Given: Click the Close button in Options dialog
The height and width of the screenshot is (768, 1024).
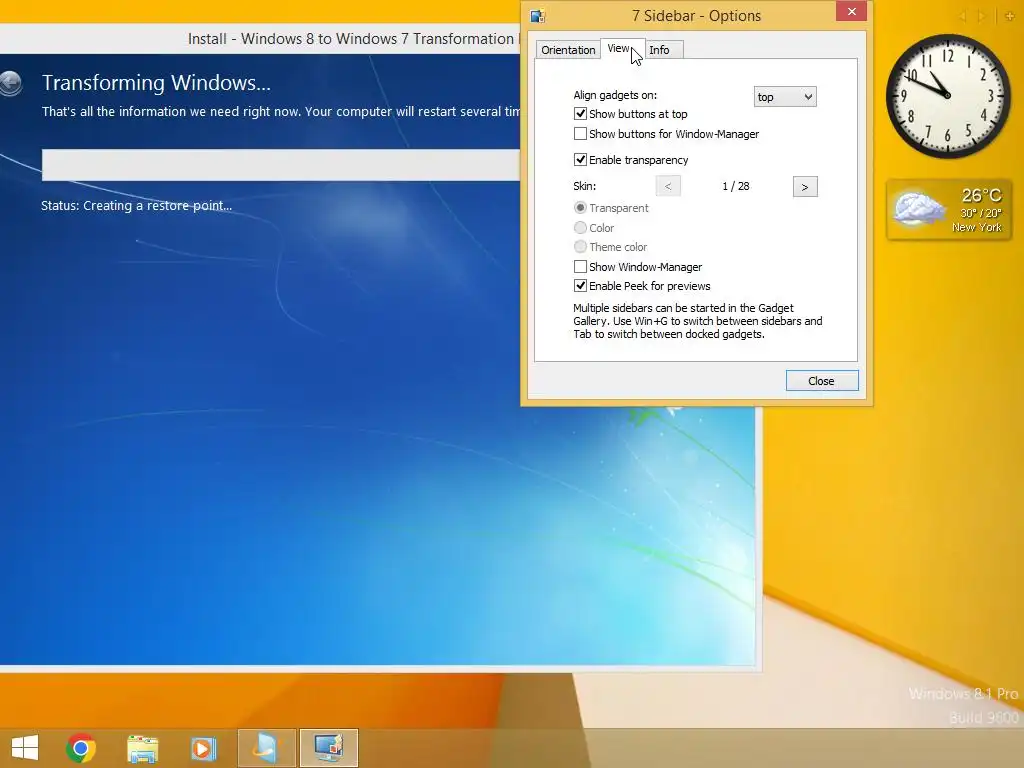Looking at the screenshot, I should click(x=822, y=381).
